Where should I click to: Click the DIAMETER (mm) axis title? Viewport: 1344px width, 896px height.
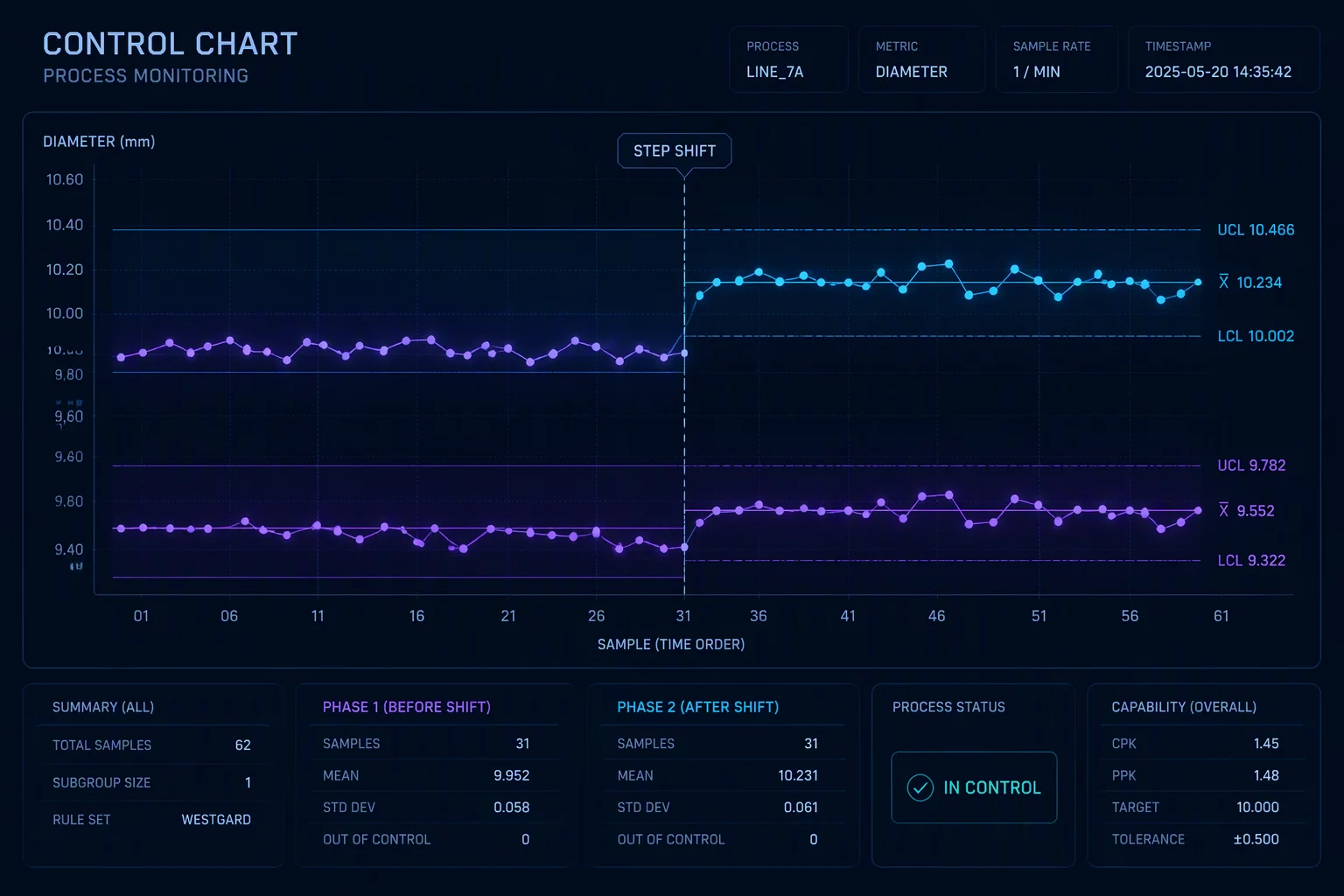tap(99, 142)
